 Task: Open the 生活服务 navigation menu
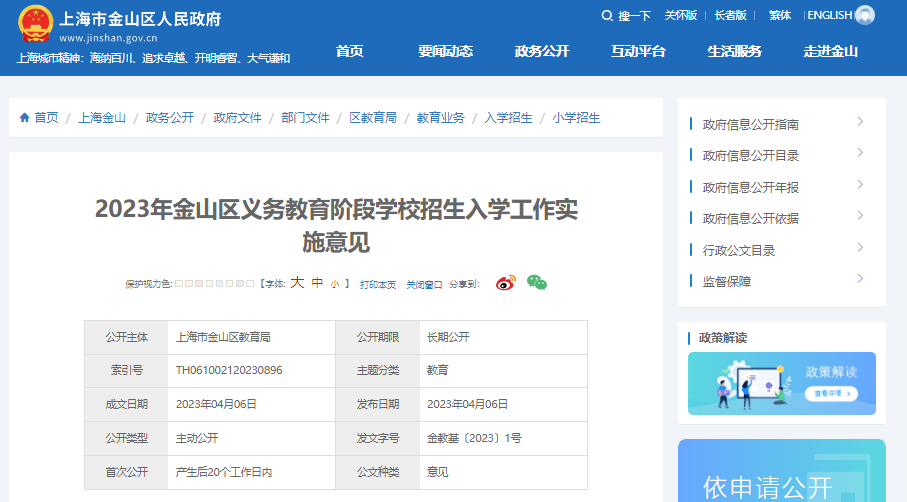734,52
